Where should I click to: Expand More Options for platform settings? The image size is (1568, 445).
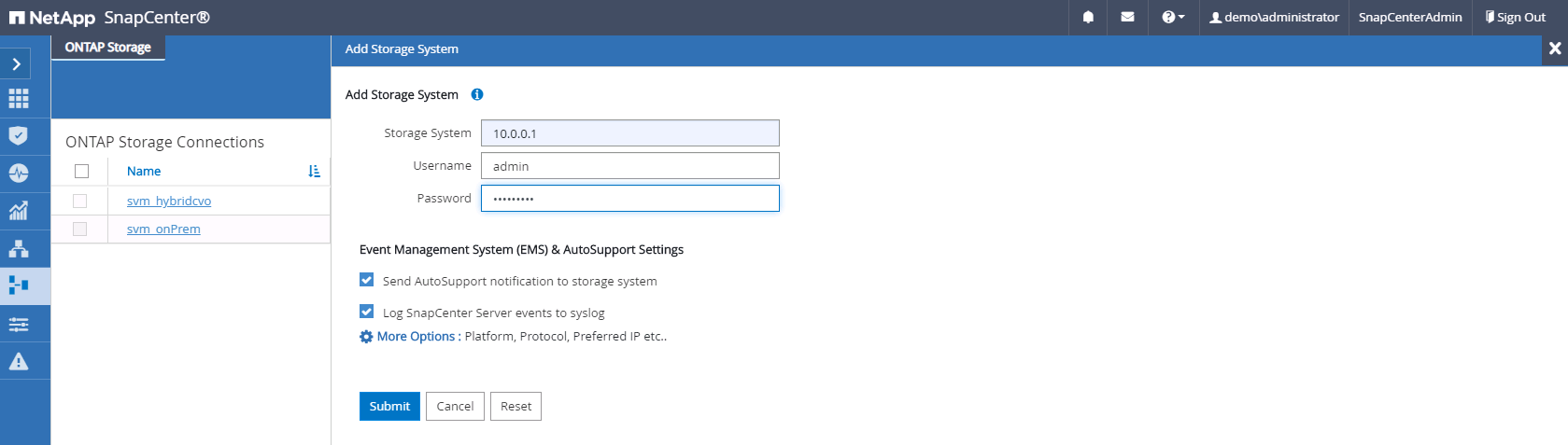pos(416,337)
